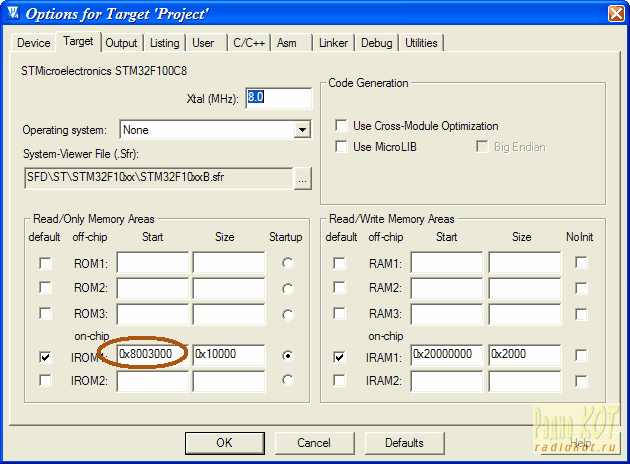Viewport: 630px width, 464px height.
Task: Switch to the Linker tab
Action: coord(333,43)
